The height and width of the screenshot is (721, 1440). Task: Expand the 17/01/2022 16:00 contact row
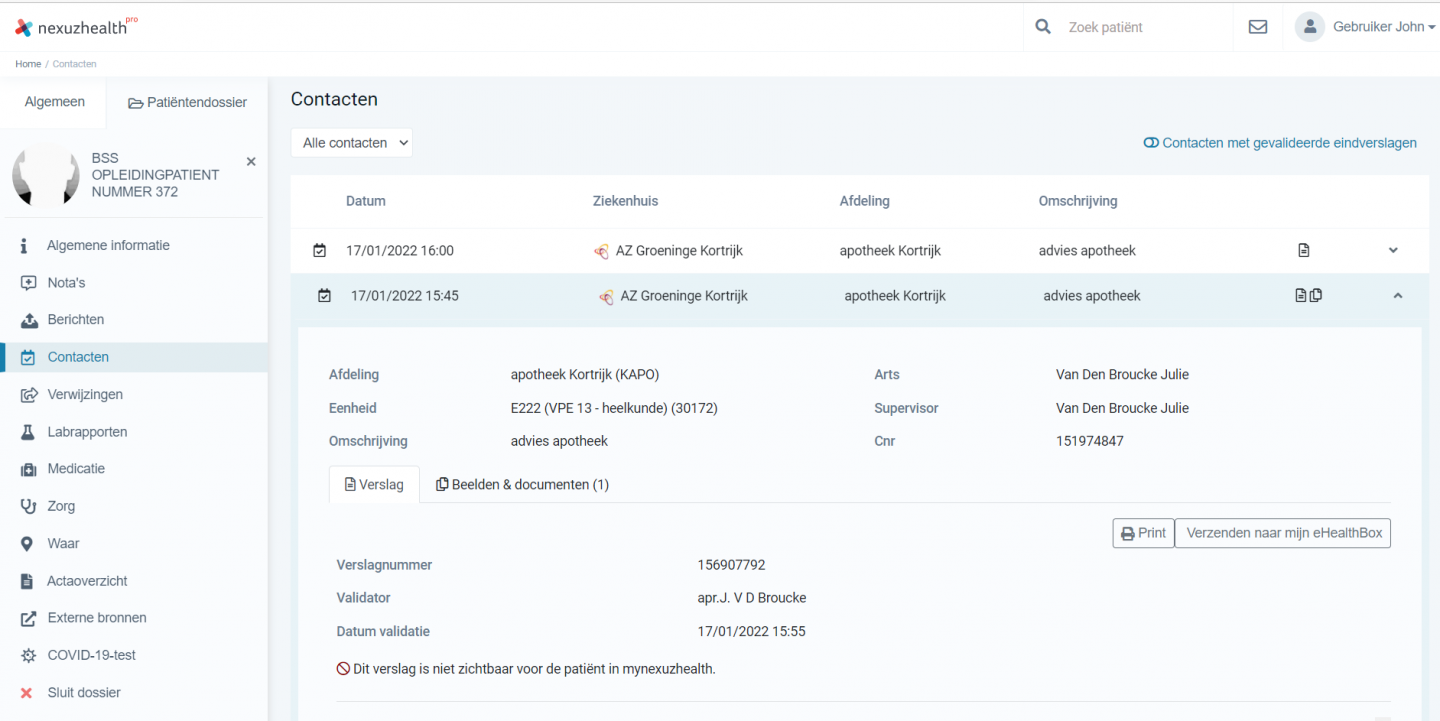pos(1393,251)
